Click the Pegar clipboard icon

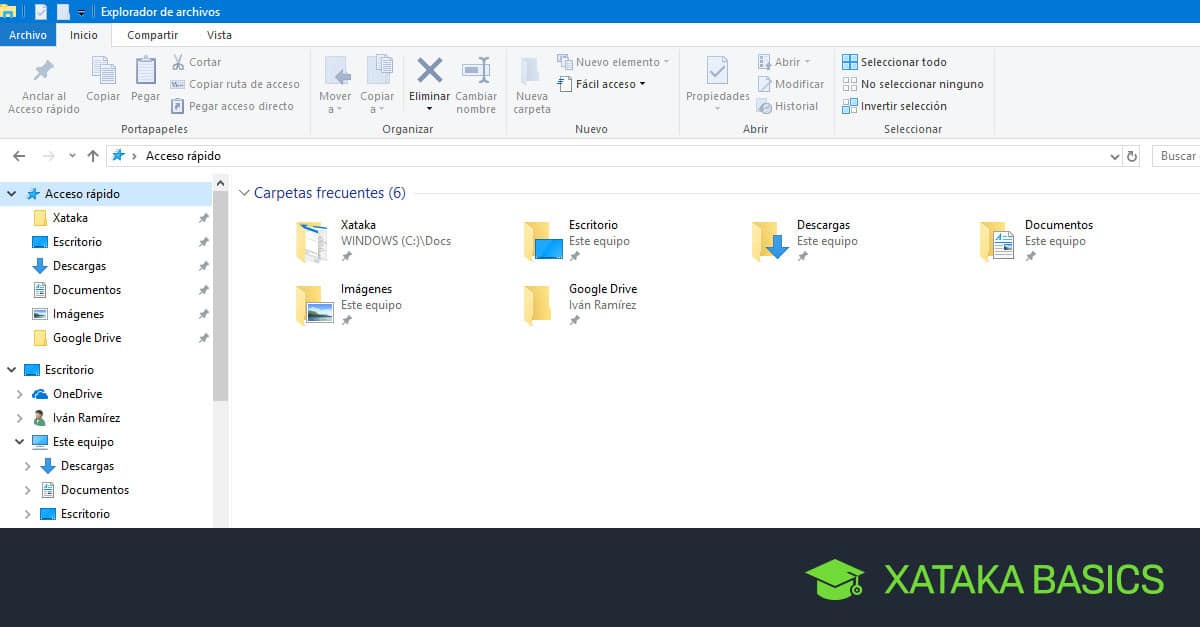tap(146, 71)
